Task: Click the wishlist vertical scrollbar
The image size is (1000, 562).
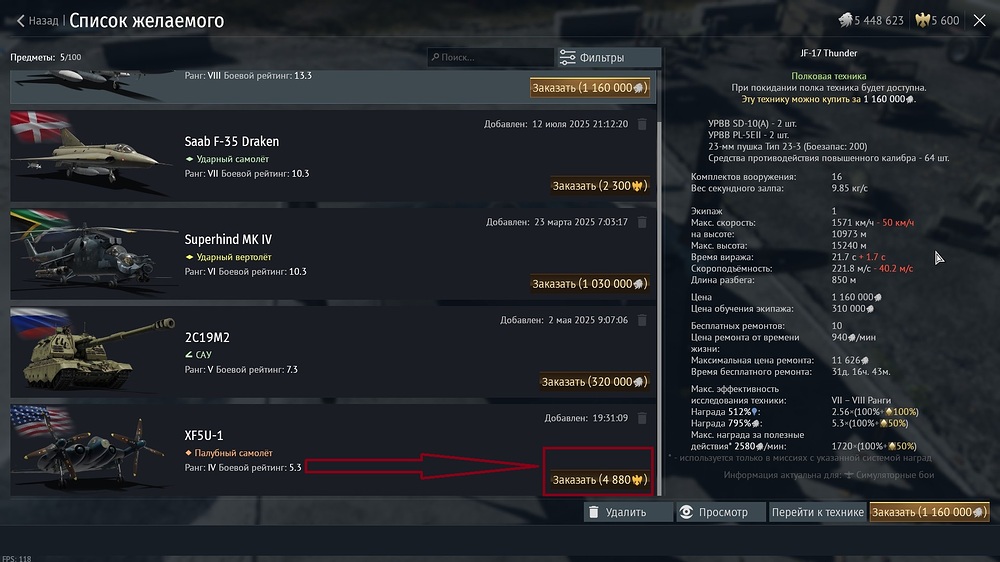Action: (657, 300)
